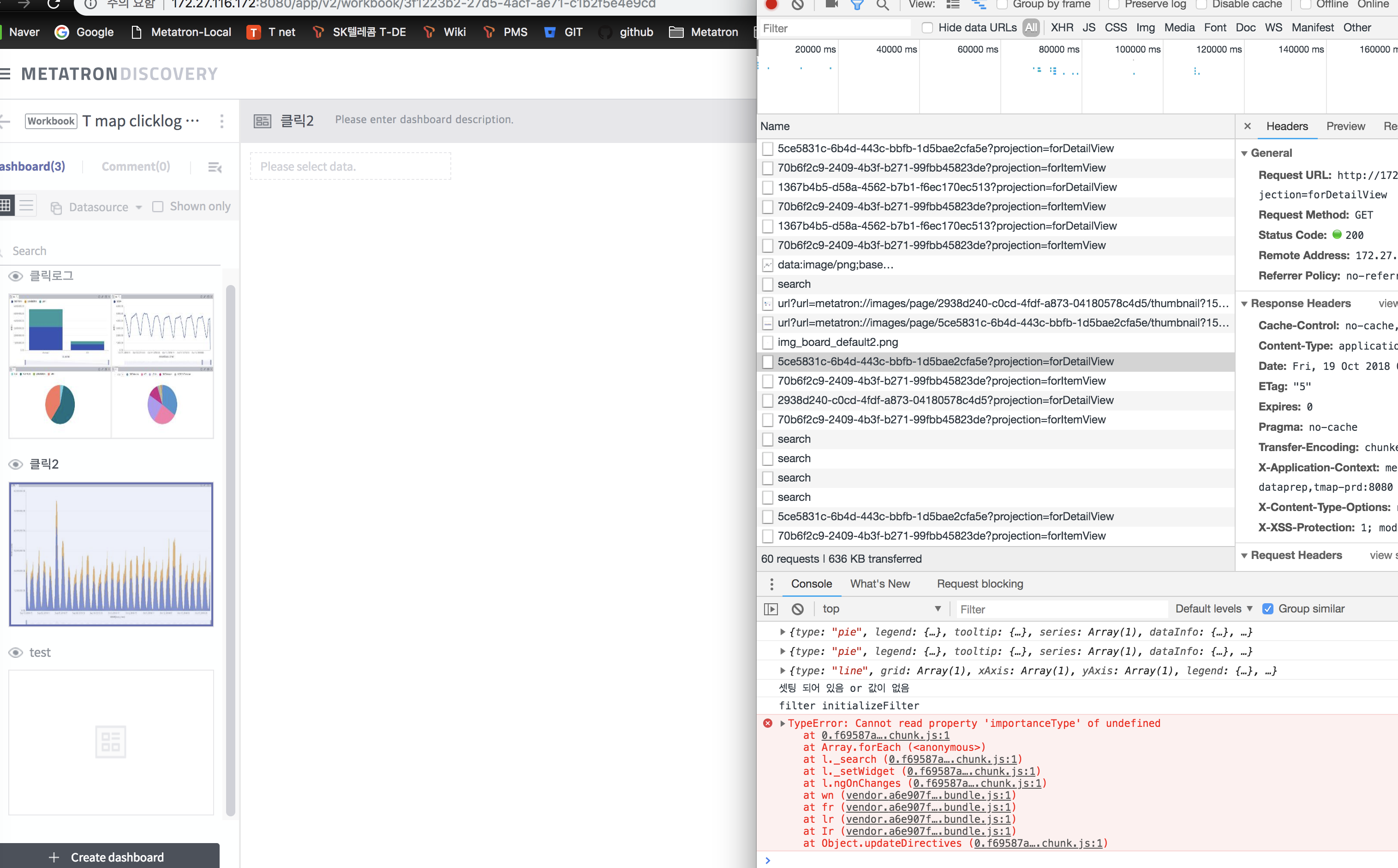The width and height of the screenshot is (1398, 868).
Task: Check Hide data URLs
Action: 926,27
